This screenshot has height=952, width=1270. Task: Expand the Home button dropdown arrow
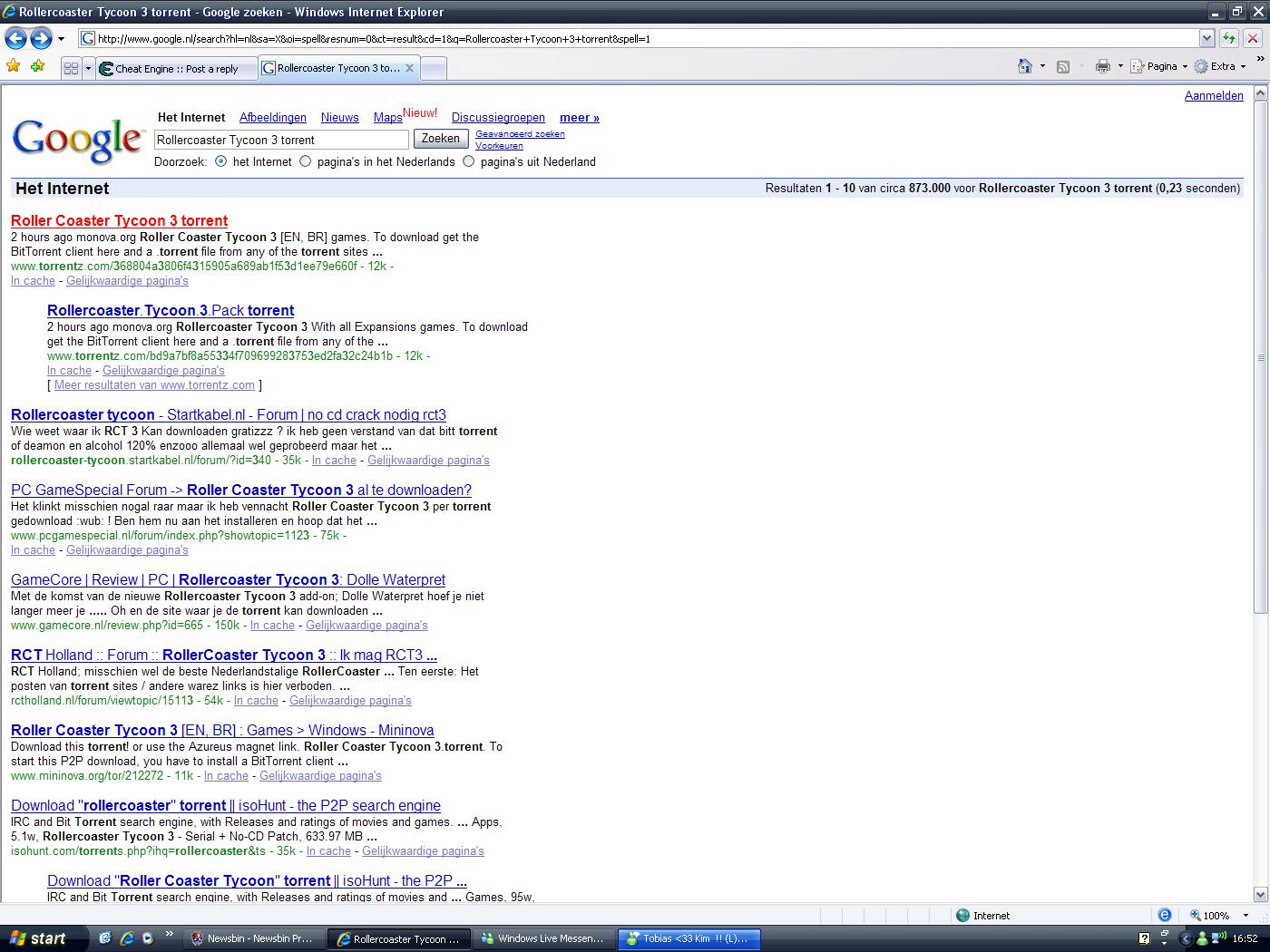[x=1042, y=66]
